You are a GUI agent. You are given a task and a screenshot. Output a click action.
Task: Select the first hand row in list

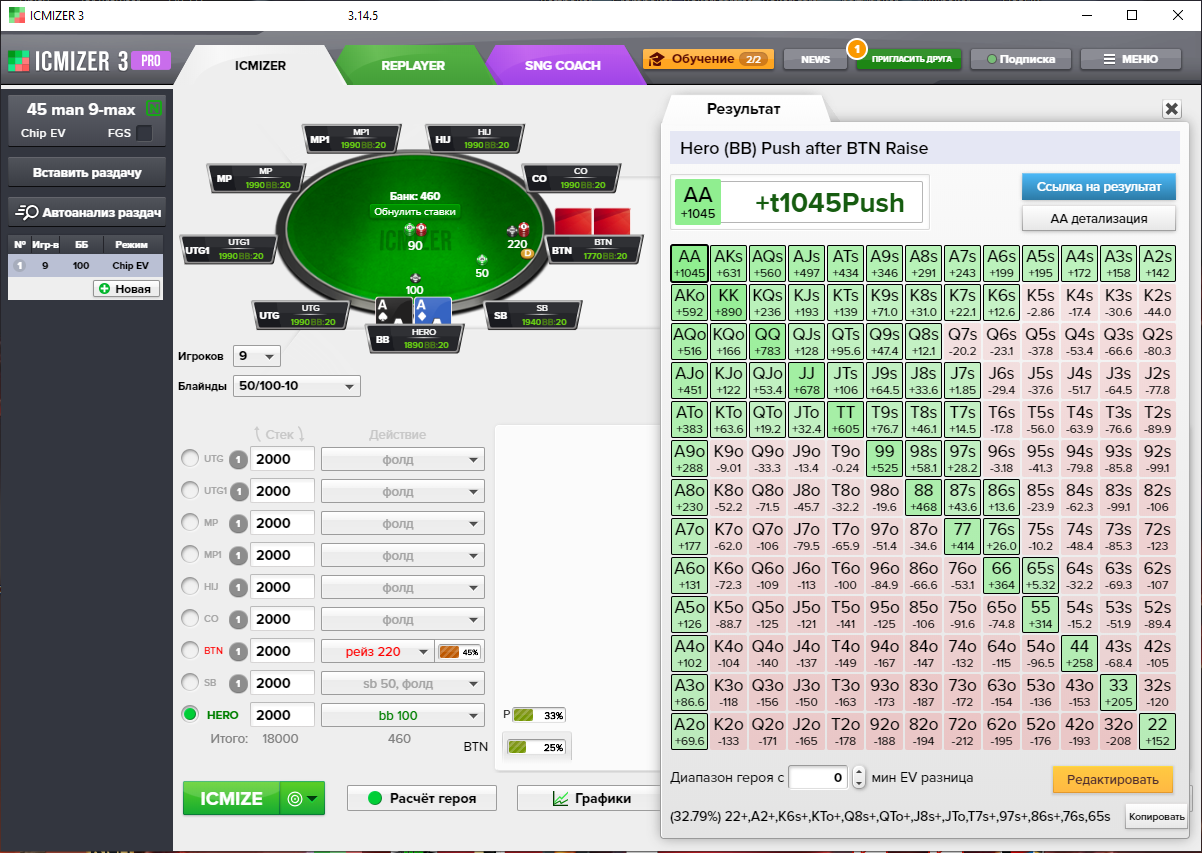[87, 266]
